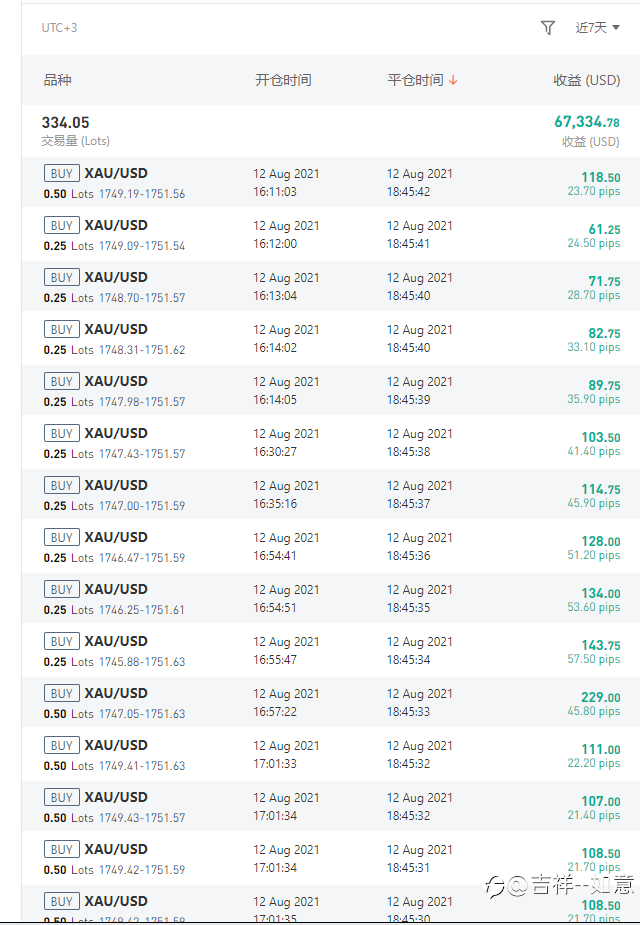640x925 pixels.
Task: Click total profit 67,334.78 summary
Action: coord(586,122)
